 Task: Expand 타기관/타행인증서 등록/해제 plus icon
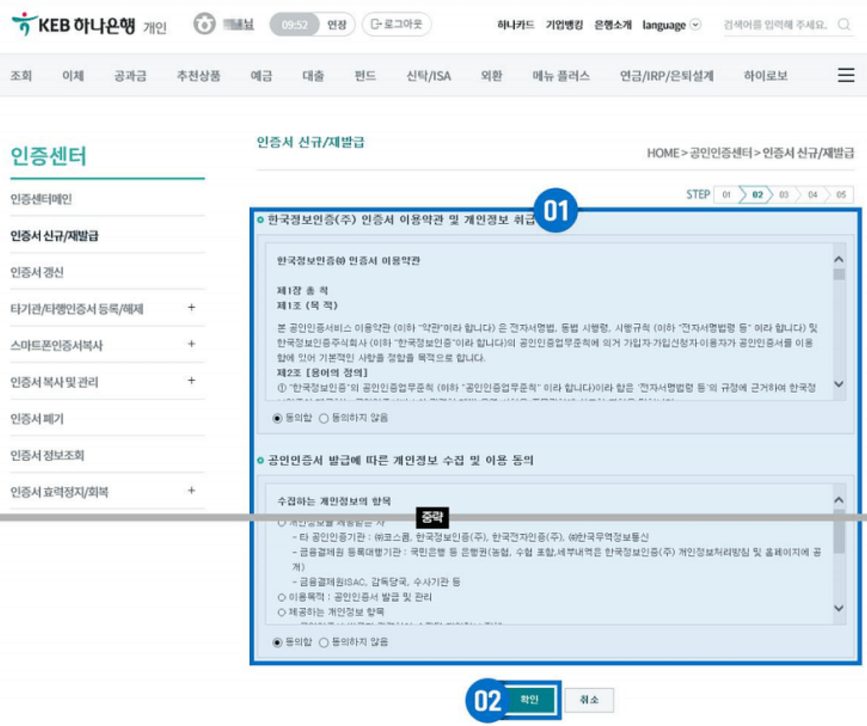click(191, 307)
